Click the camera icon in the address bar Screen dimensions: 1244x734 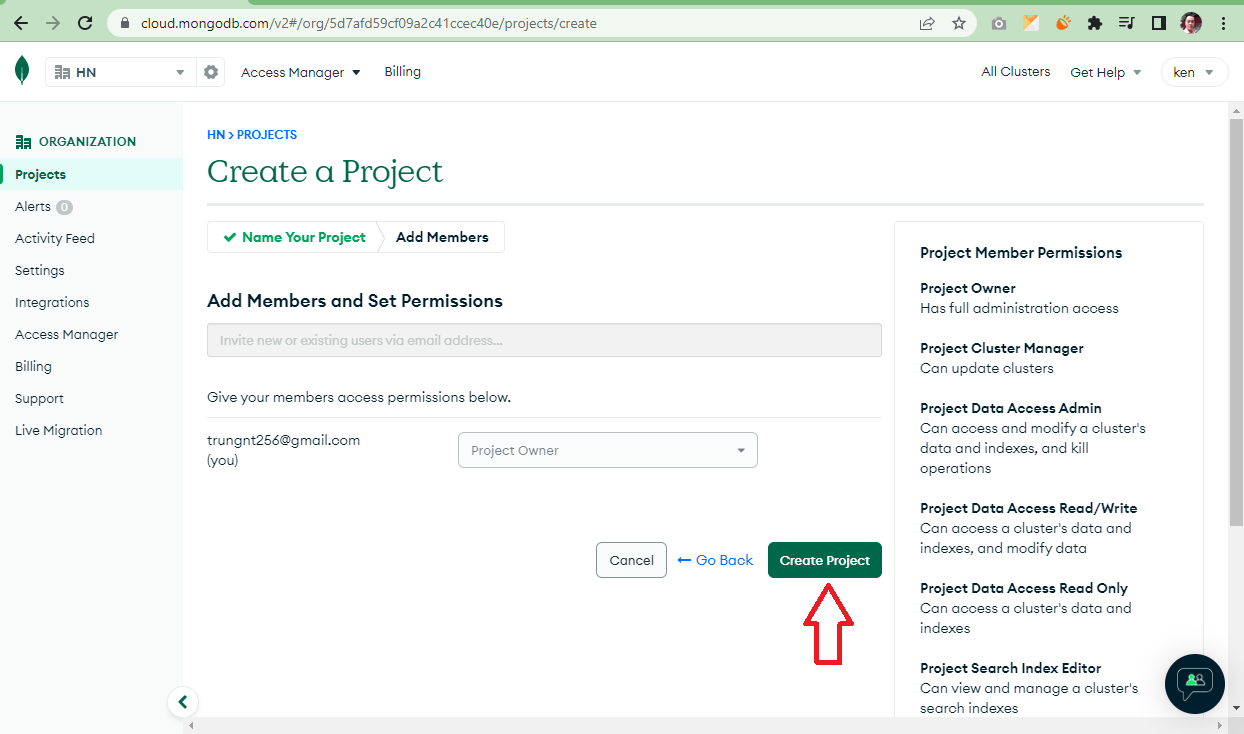coord(998,21)
